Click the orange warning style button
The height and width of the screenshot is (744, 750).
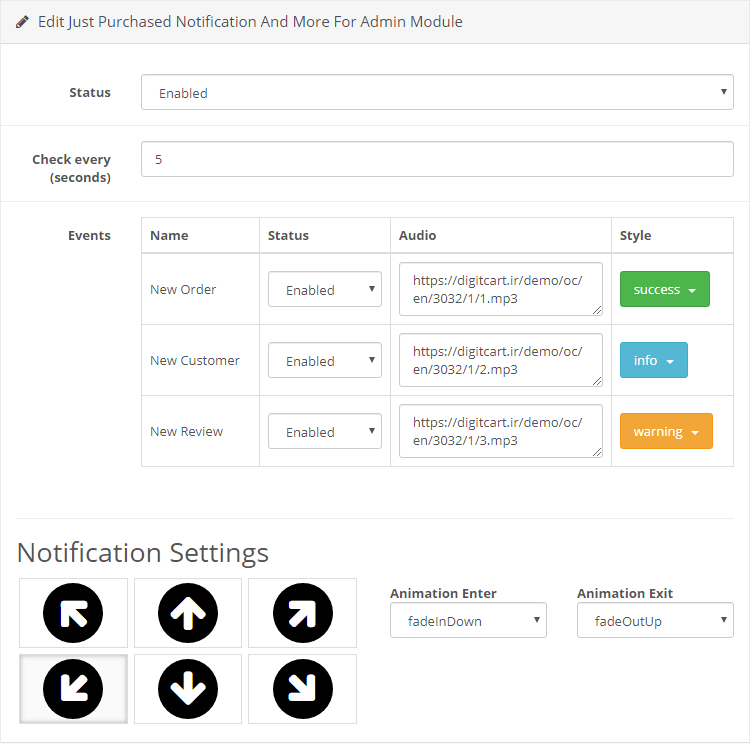pos(666,431)
